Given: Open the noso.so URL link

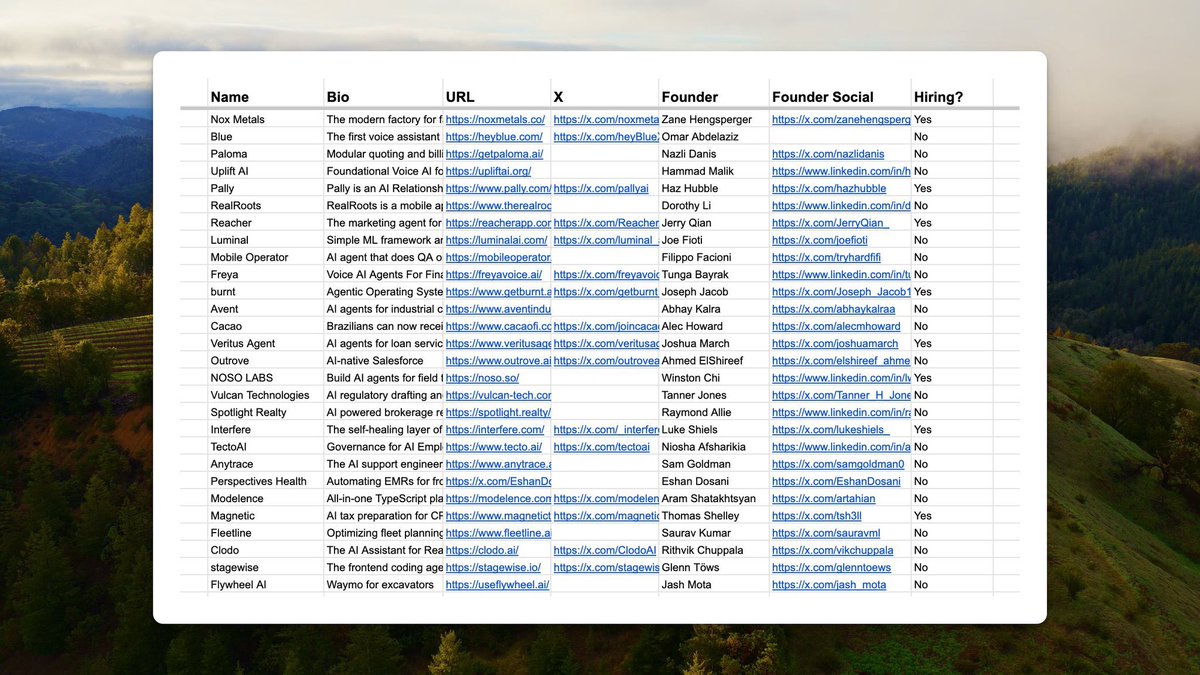Looking at the screenshot, I should click(482, 378).
